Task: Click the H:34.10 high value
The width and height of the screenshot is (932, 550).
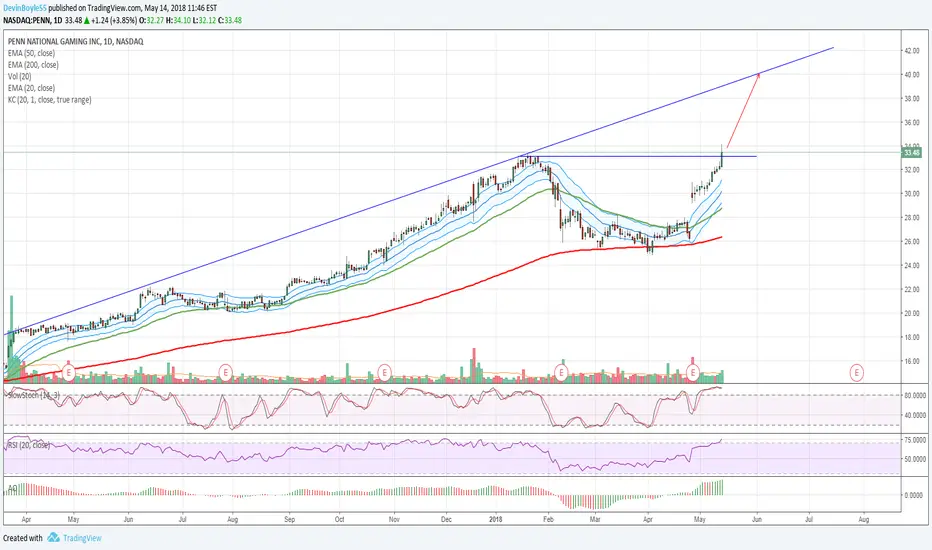Action: point(177,20)
